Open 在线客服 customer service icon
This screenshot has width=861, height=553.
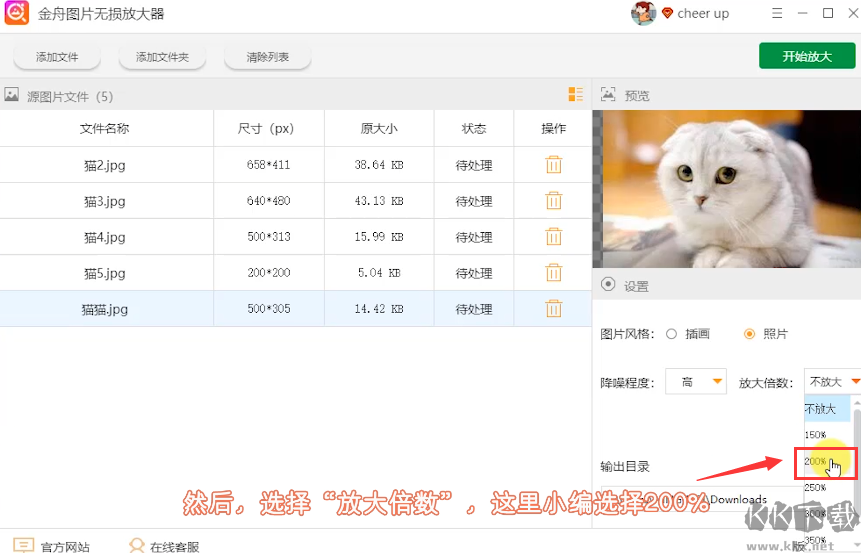click(136, 545)
